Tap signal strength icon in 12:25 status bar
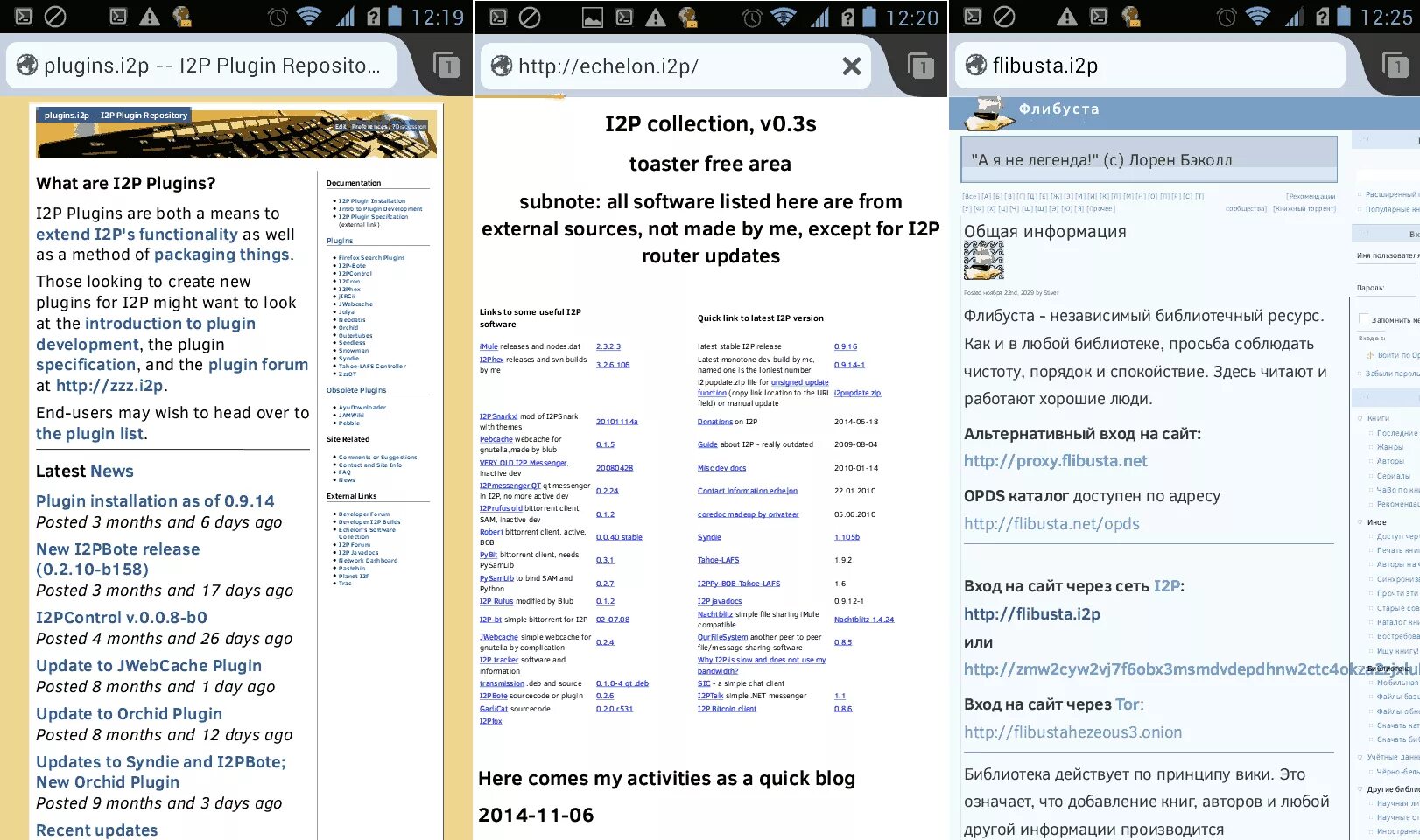The height and width of the screenshot is (840, 1420). click(1293, 17)
